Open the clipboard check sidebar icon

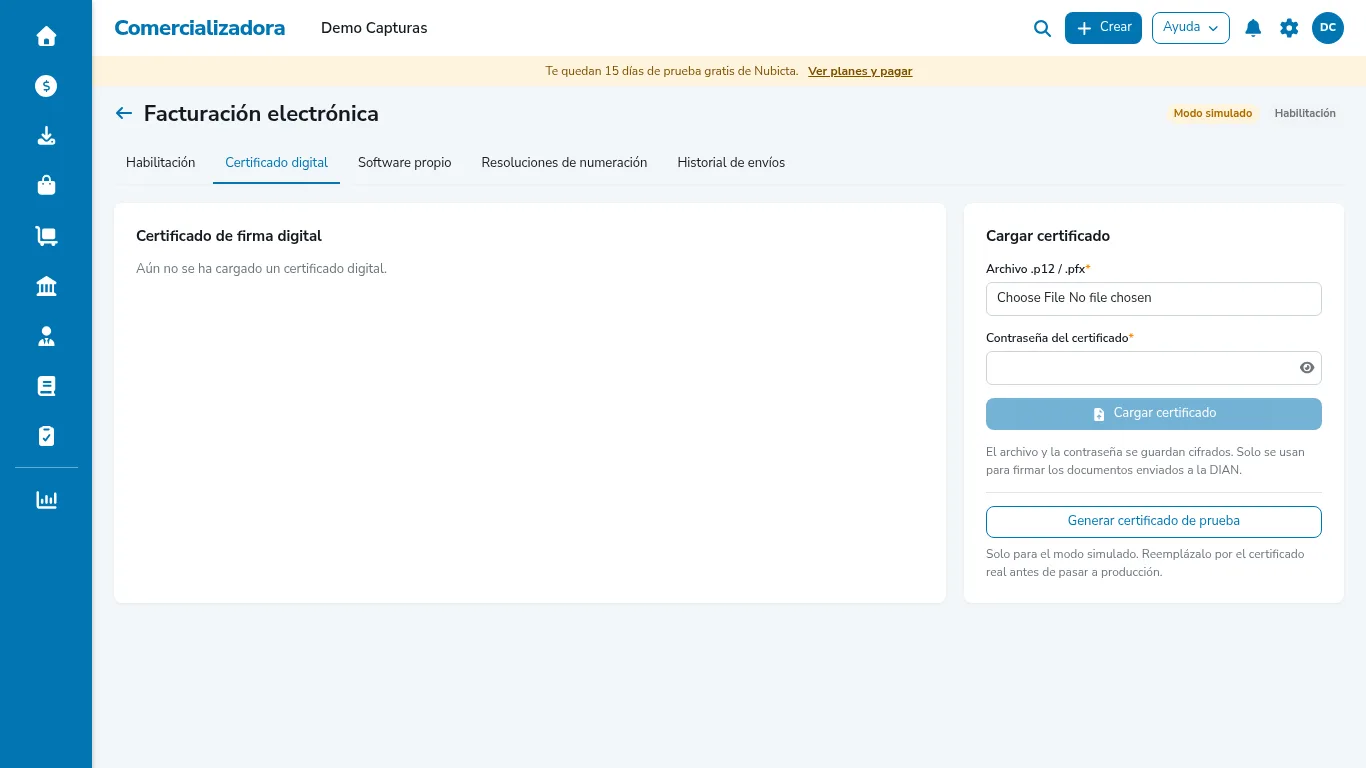[46, 436]
